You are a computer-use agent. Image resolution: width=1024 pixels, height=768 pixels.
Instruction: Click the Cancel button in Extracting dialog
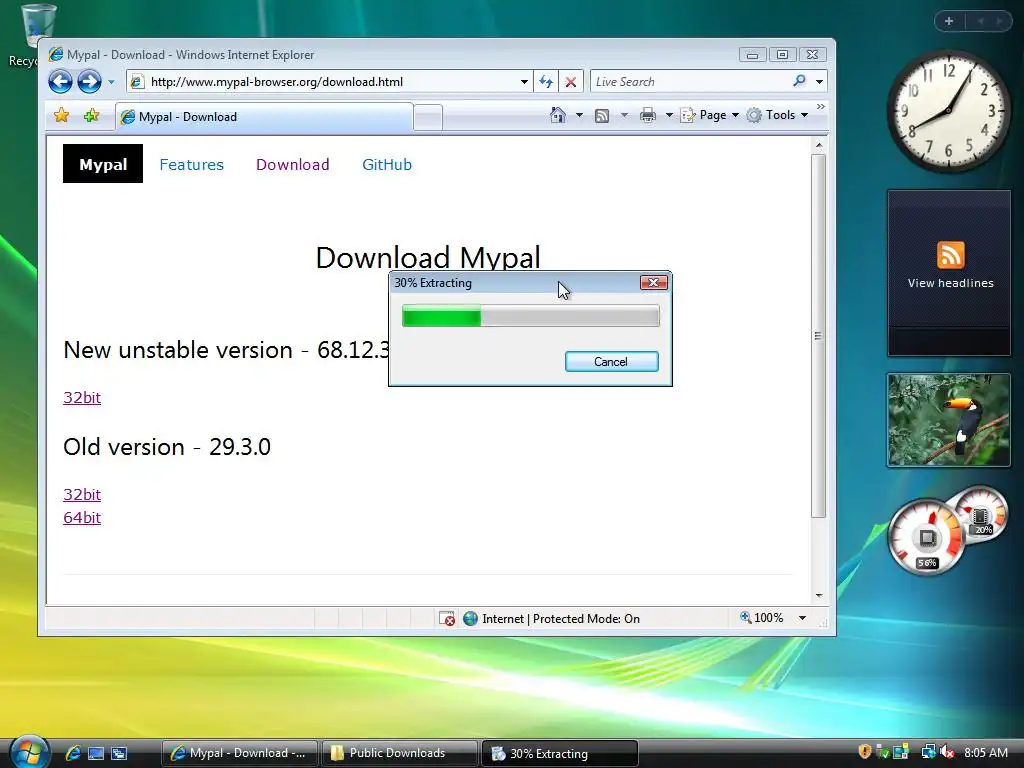(x=611, y=362)
